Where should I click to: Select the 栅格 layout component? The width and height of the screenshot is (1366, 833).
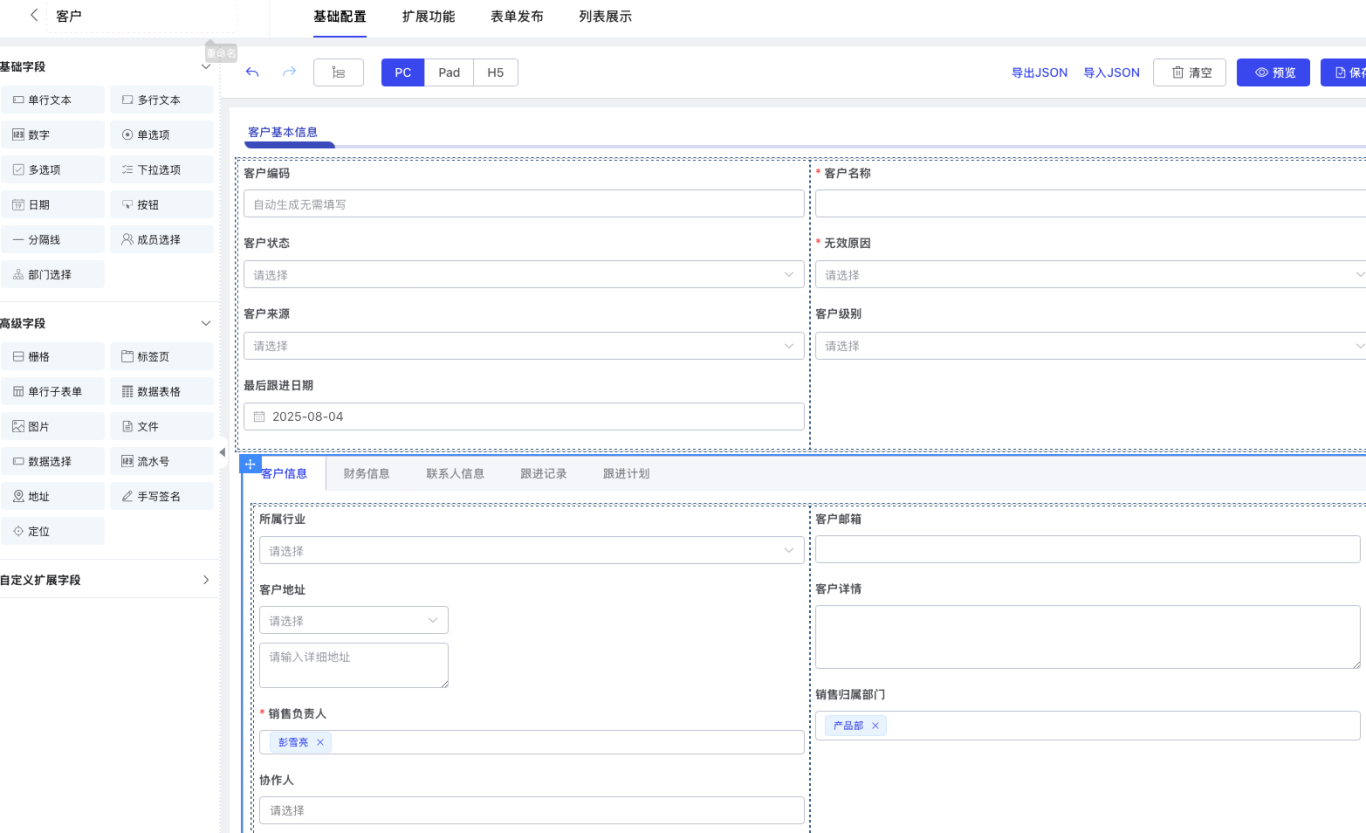[x=52, y=357]
